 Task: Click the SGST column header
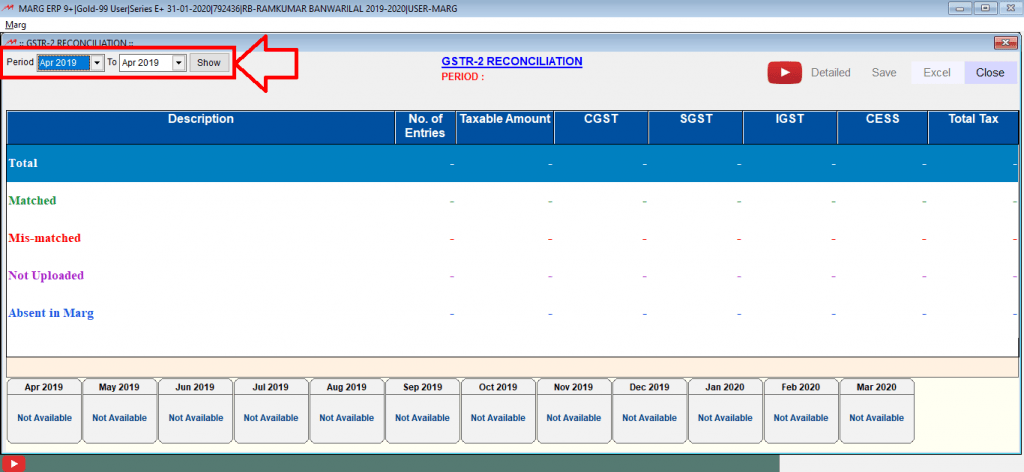click(696, 127)
